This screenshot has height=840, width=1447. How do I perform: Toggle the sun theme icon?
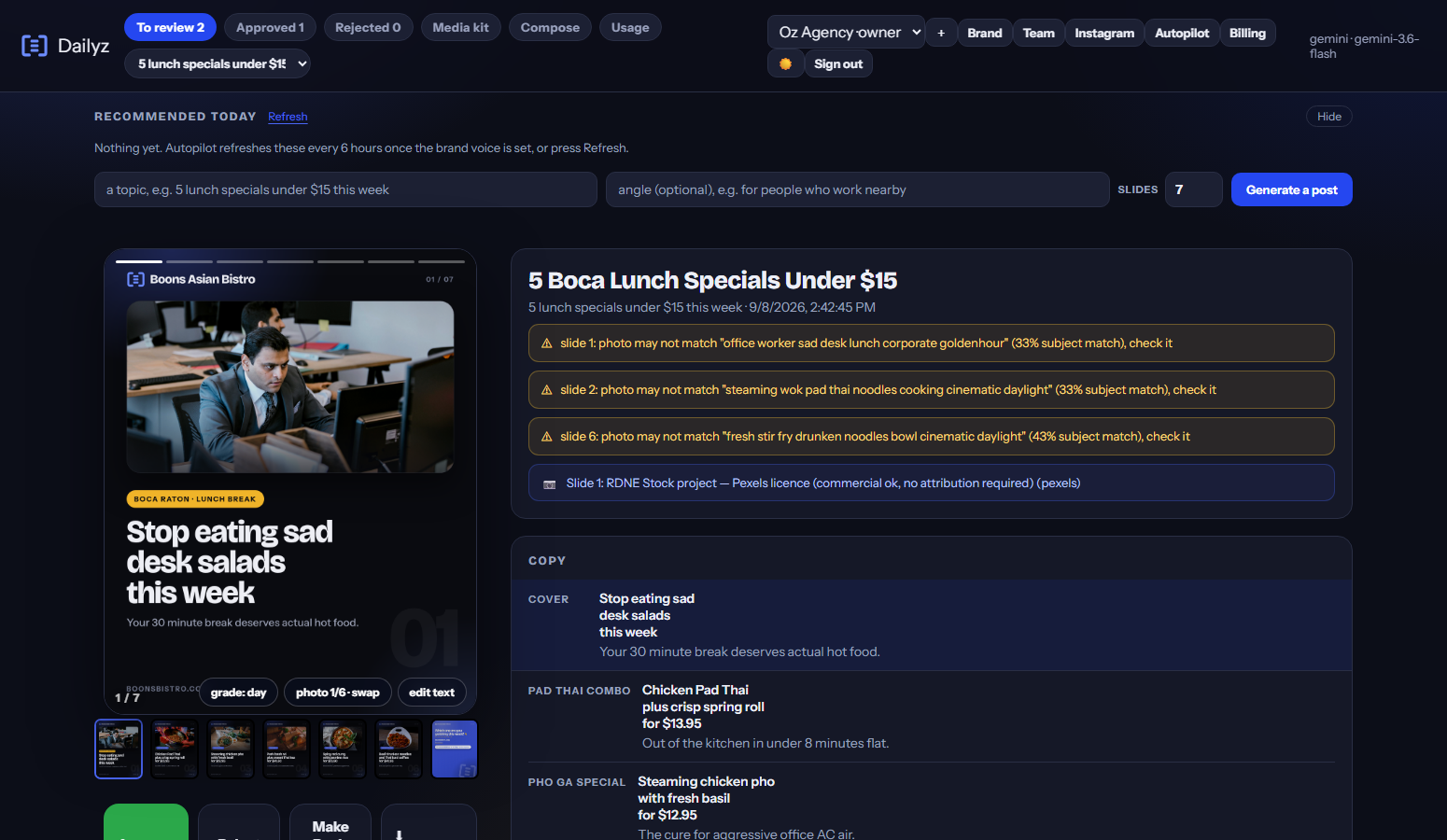[785, 63]
